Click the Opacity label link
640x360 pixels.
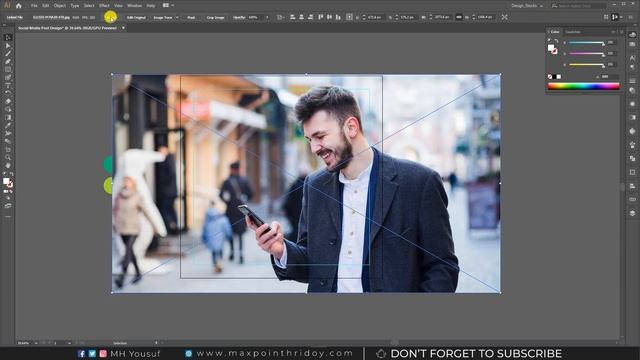pos(239,18)
